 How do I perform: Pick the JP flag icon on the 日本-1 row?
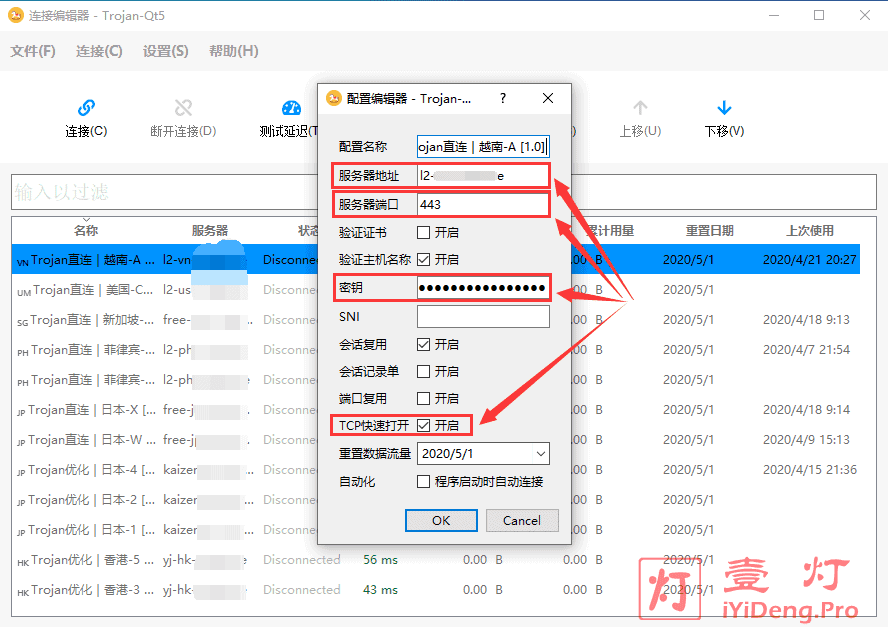[21, 532]
